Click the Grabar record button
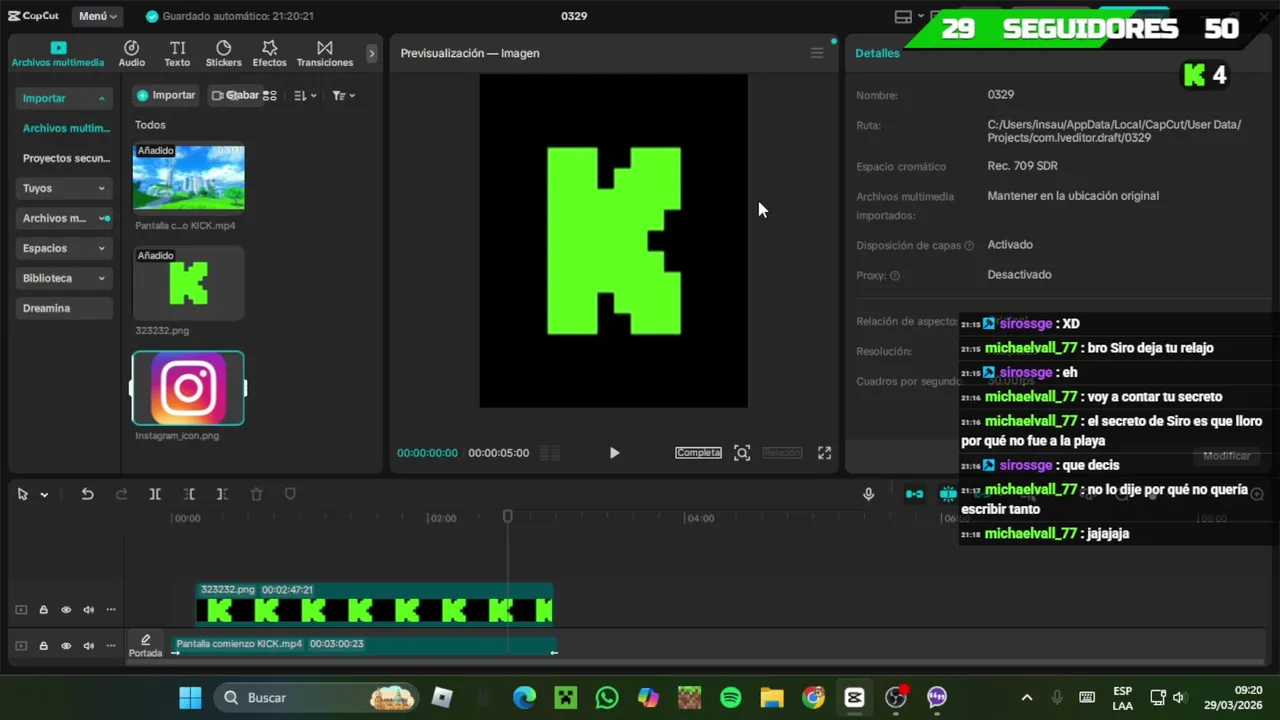This screenshot has height=720, width=1280. [235, 95]
